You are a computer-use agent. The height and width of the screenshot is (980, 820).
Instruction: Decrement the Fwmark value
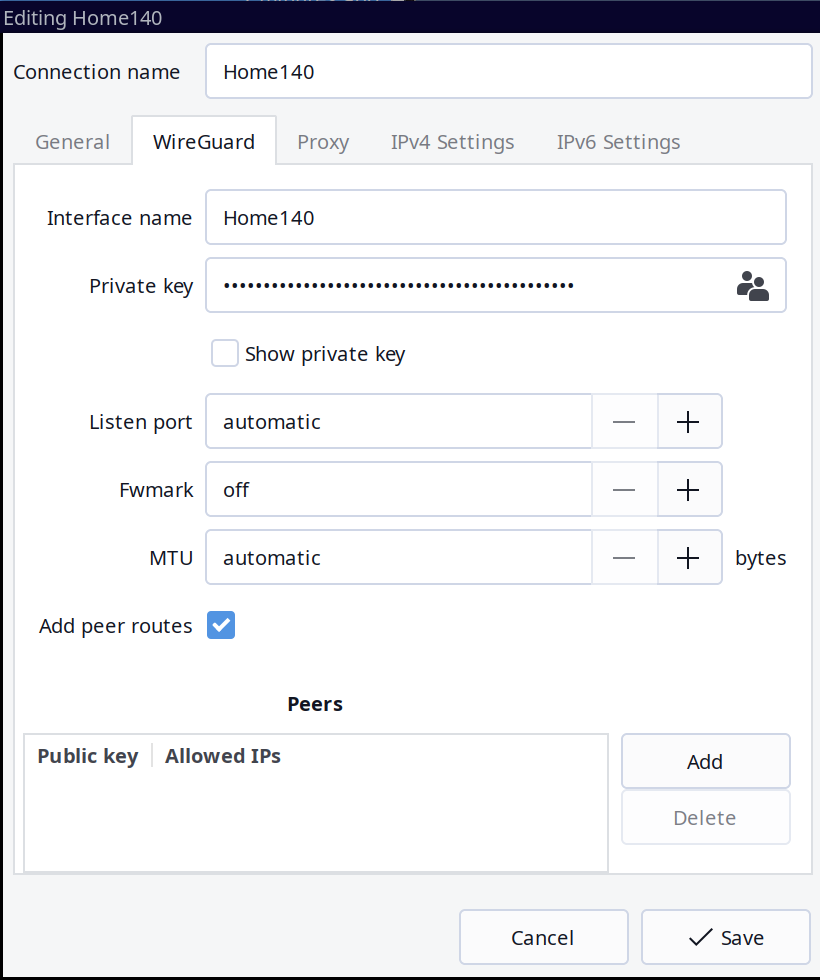[624, 490]
